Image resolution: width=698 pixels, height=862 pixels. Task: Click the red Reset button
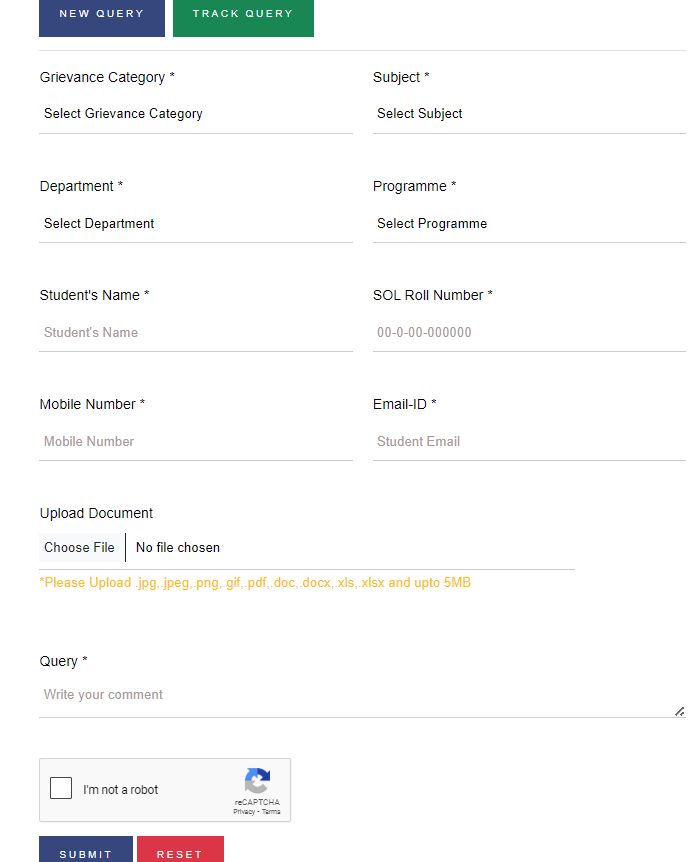(x=180, y=852)
